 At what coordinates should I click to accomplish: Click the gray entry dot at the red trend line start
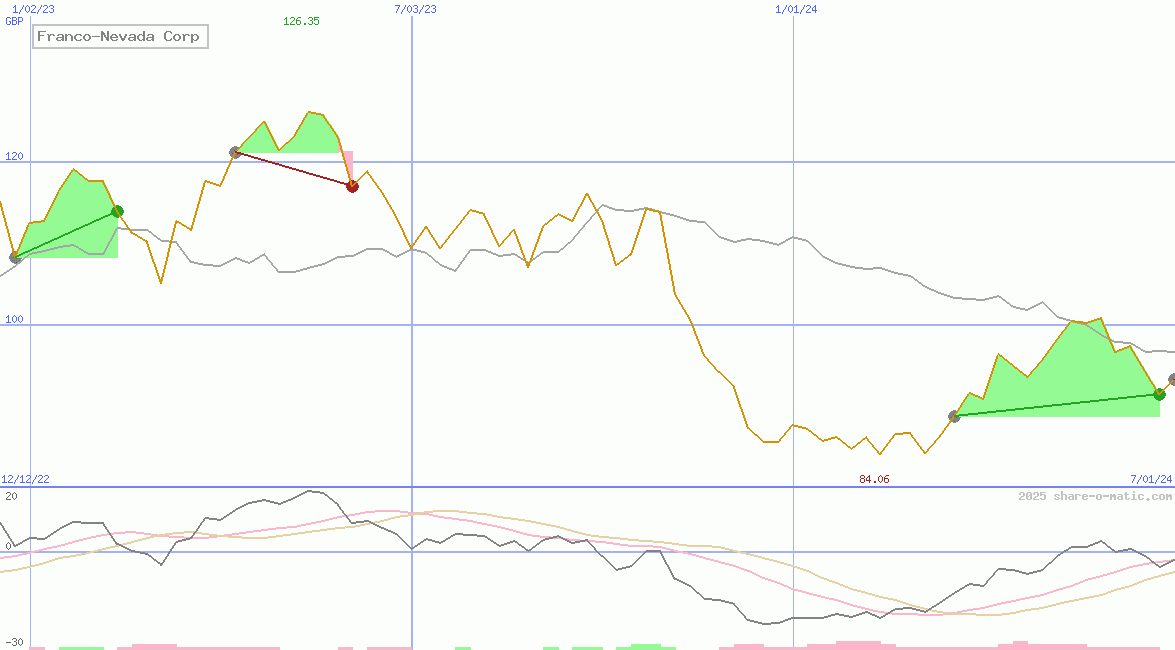click(x=235, y=152)
